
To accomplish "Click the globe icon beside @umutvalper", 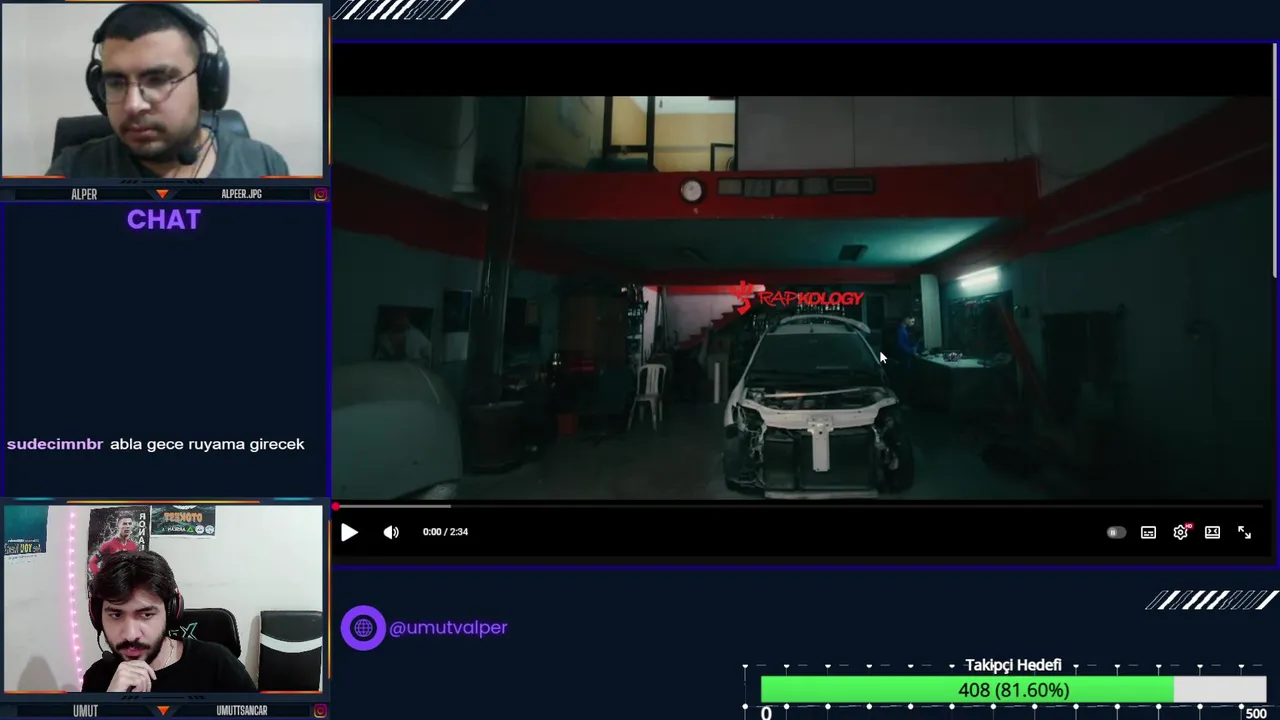I will click(363, 628).
